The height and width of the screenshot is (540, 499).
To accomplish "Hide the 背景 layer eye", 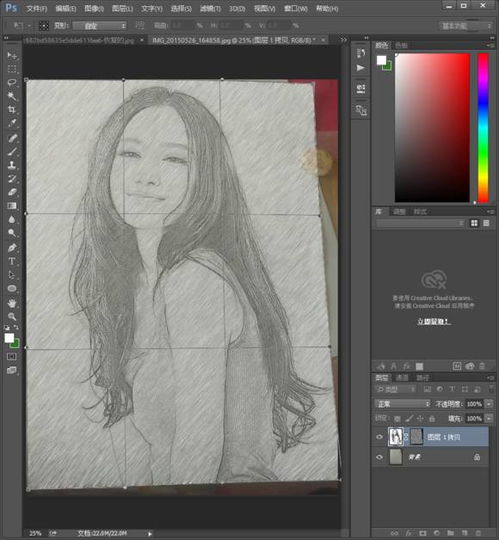I will [380, 457].
